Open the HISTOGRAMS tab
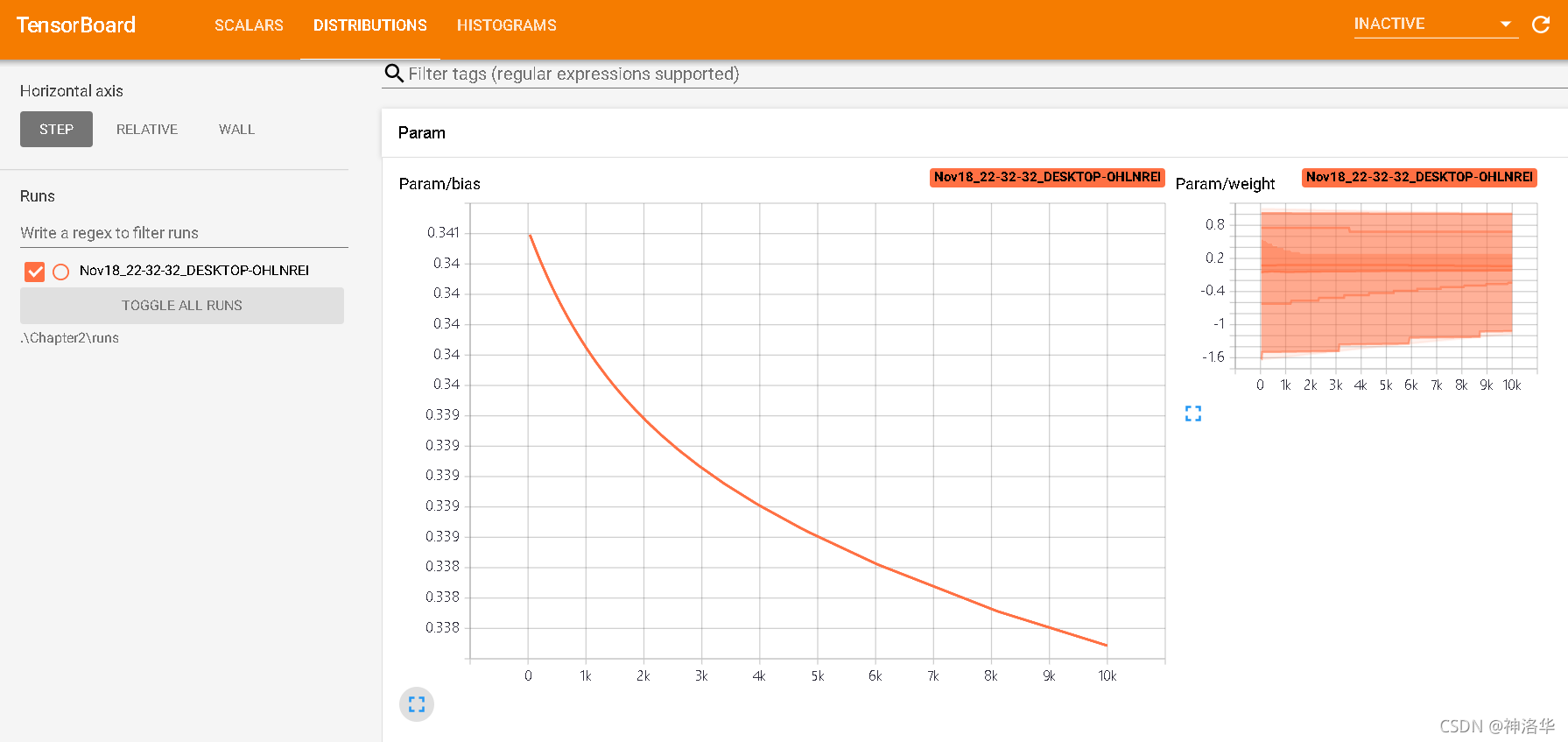1568x742 pixels. click(x=507, y=25)
